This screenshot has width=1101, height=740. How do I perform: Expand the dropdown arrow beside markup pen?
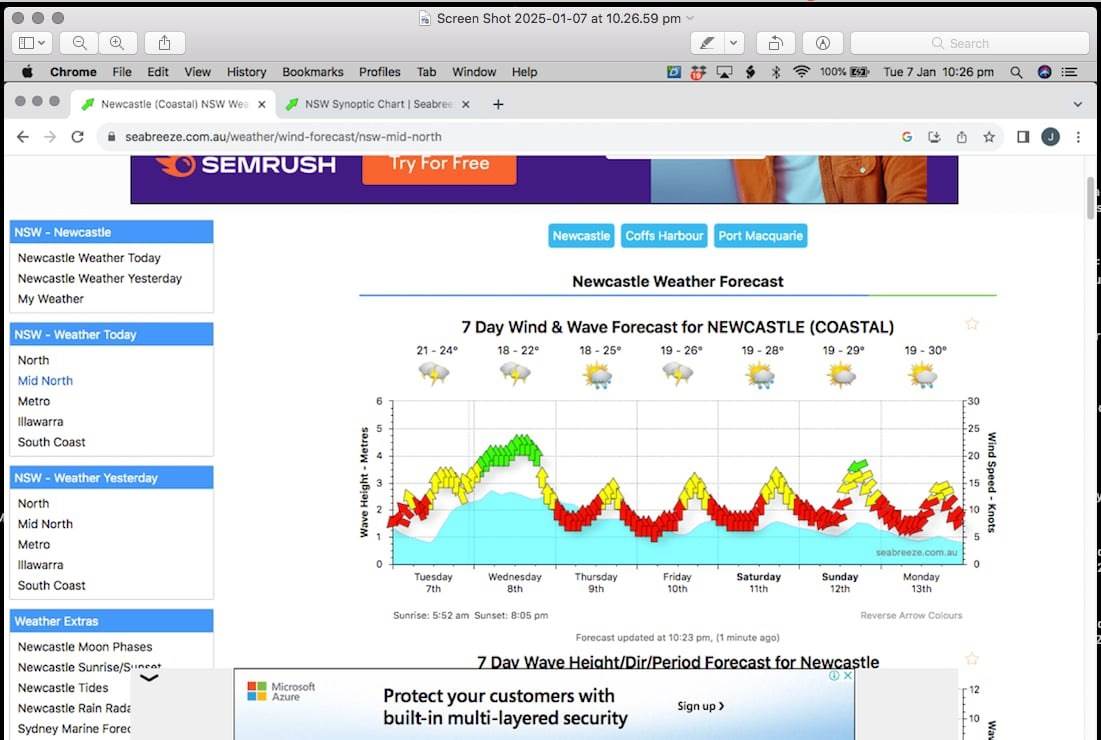[734, 43]
